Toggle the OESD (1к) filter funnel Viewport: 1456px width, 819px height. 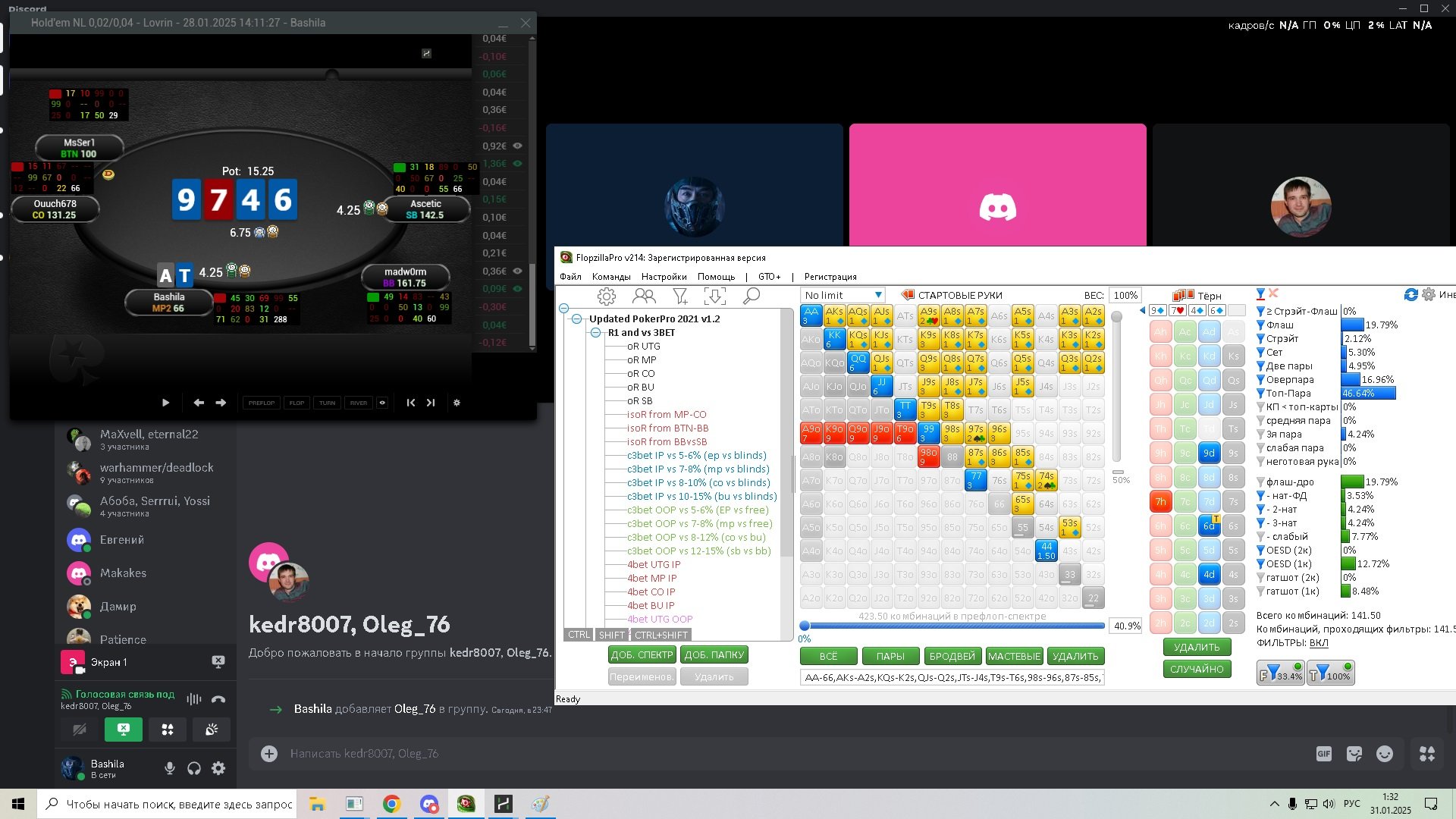click(1260, 563)
